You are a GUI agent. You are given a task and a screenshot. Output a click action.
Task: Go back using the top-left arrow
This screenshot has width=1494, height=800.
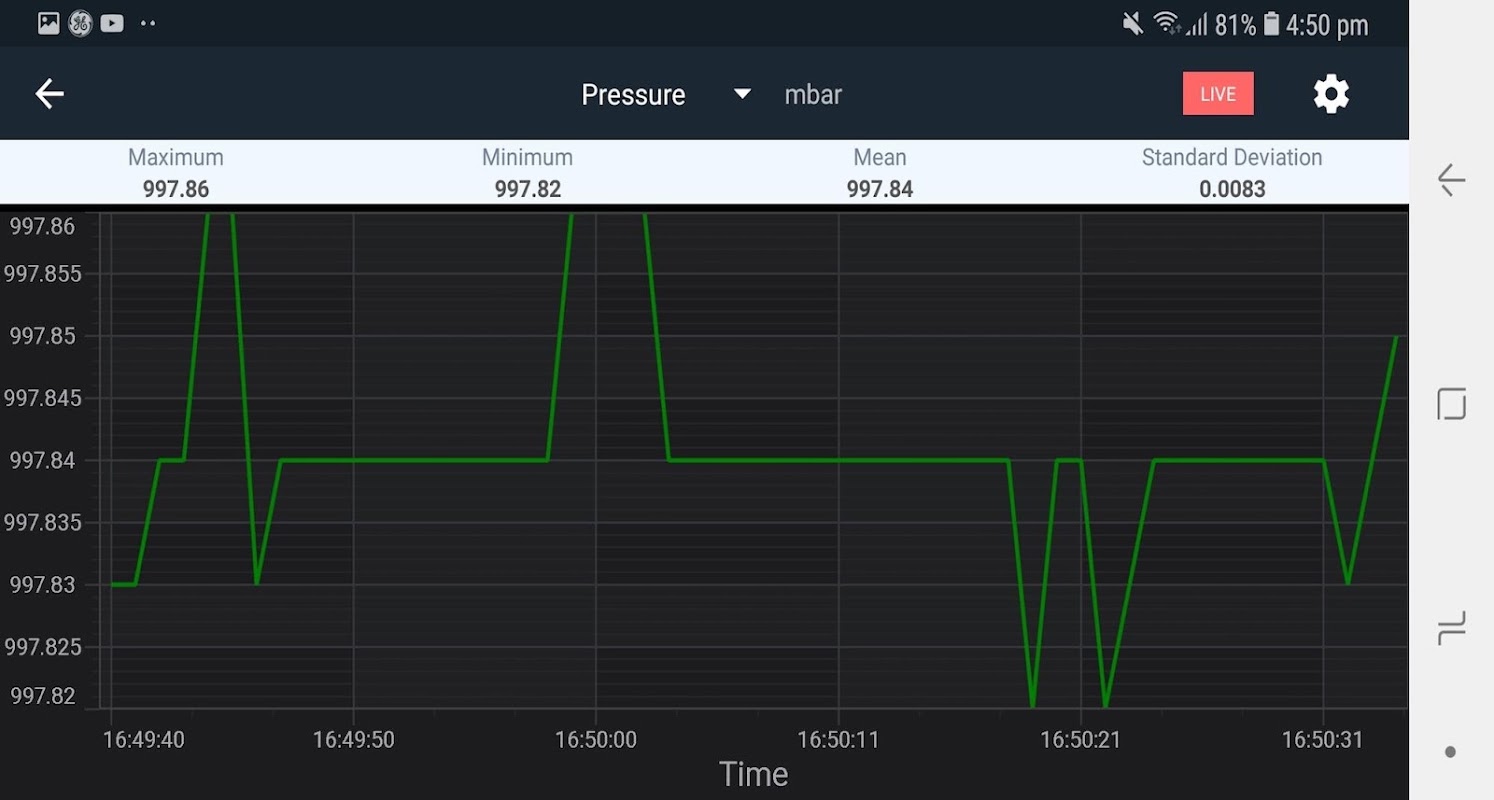click(x=49, y=94)
